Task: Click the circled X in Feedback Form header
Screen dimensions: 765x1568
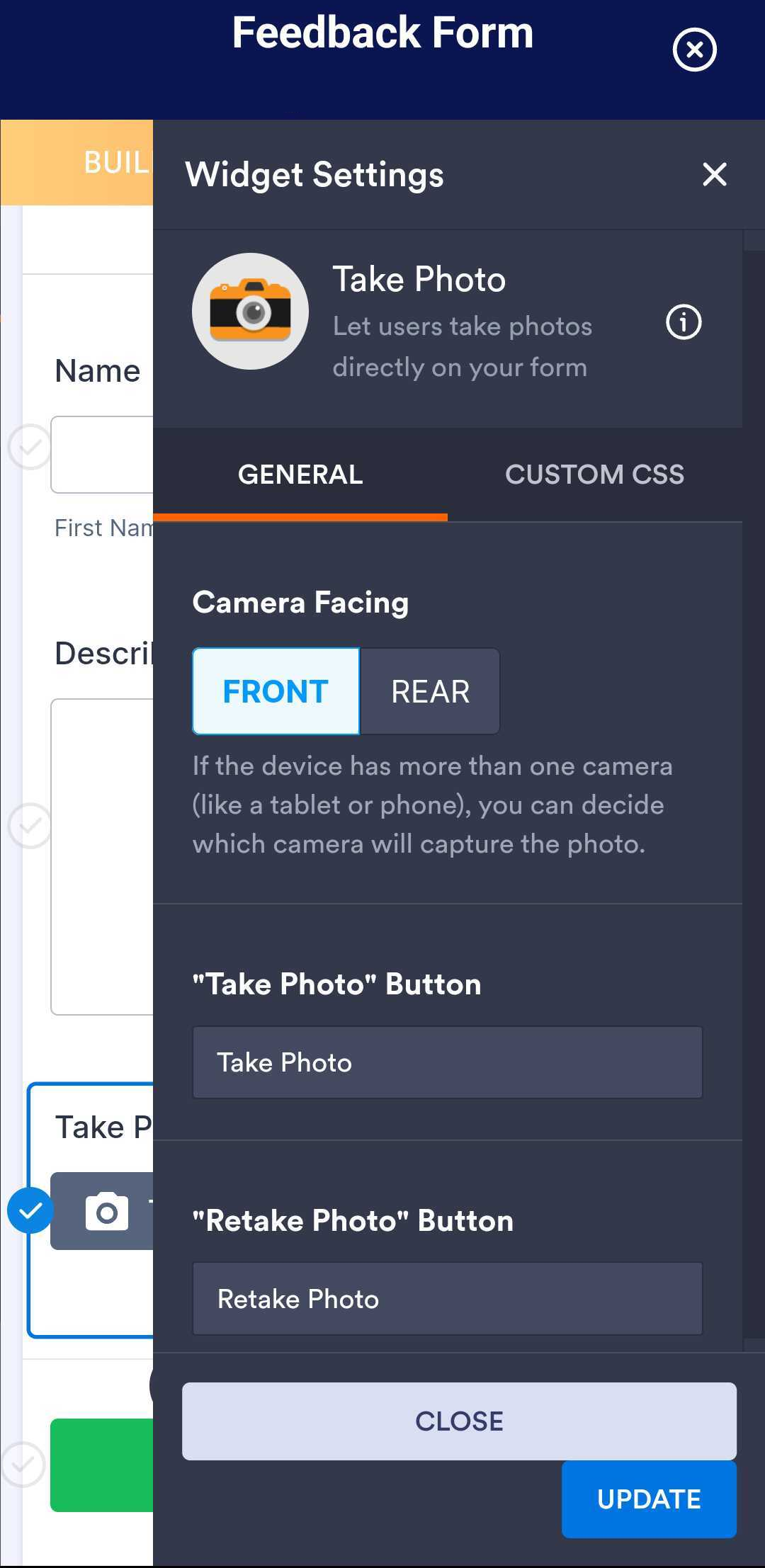Action: pos(694,50)
